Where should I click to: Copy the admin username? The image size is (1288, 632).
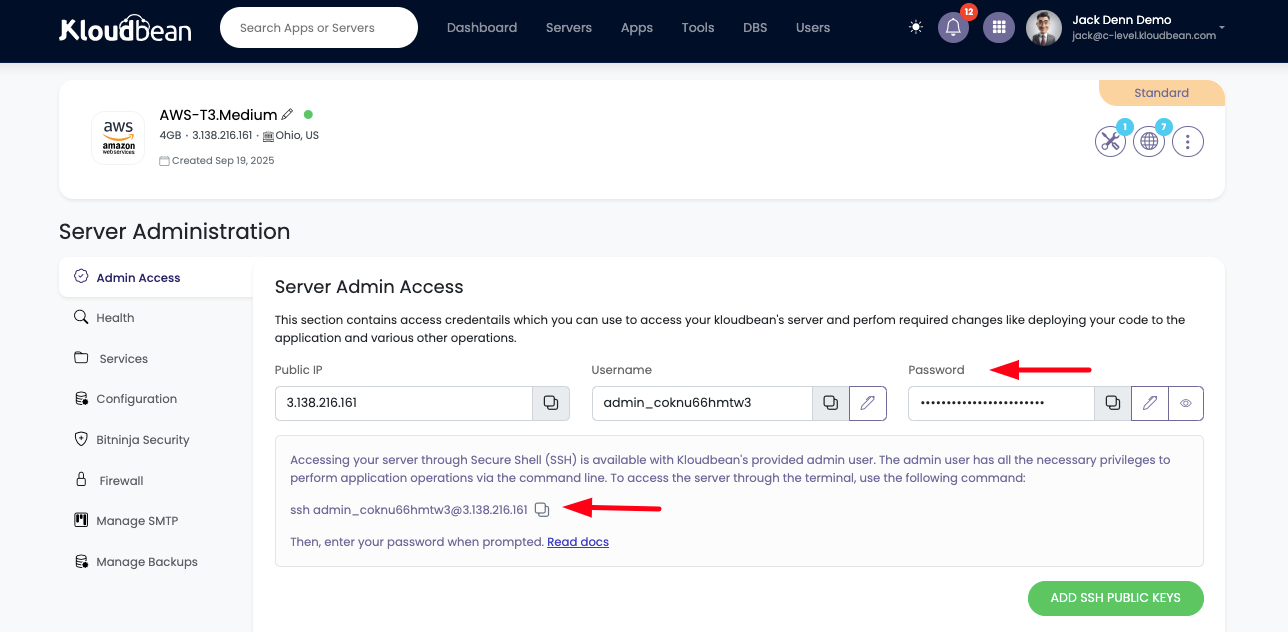tap(830, 403)
